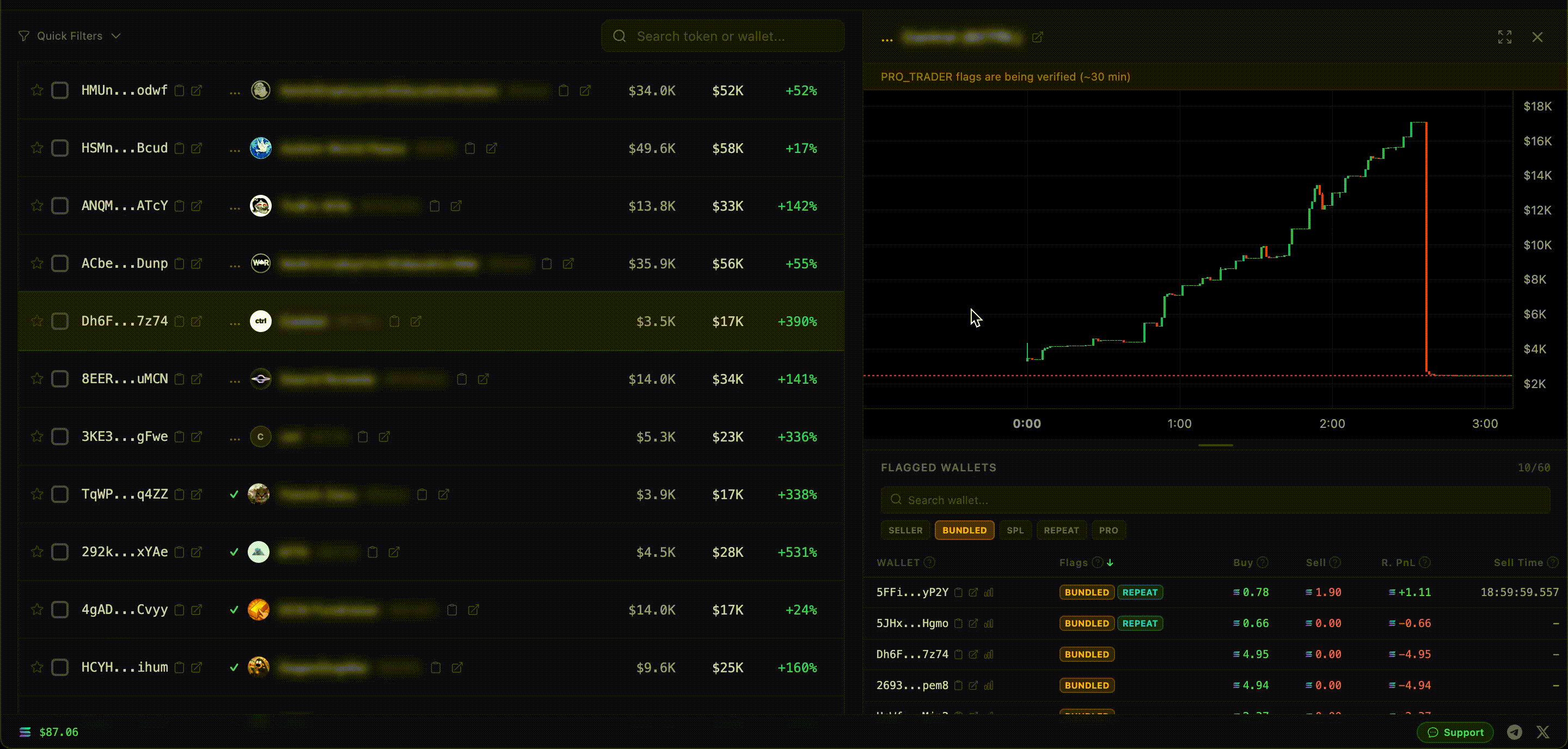Sort flagged wallets by Flags column arrow
1568x749 pixels.
click(1110, 563)
